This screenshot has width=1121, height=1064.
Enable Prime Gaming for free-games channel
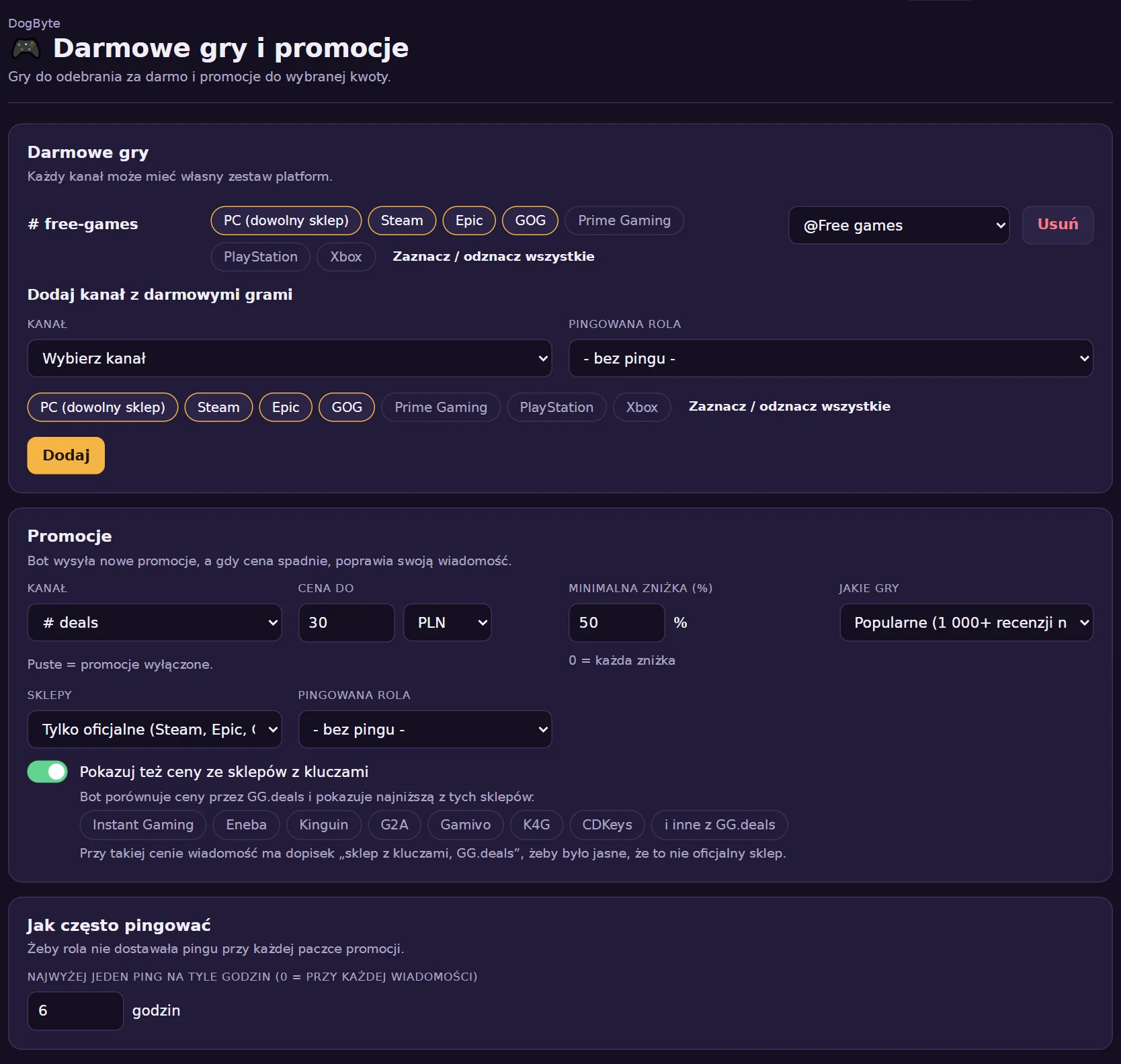point(624,220)
